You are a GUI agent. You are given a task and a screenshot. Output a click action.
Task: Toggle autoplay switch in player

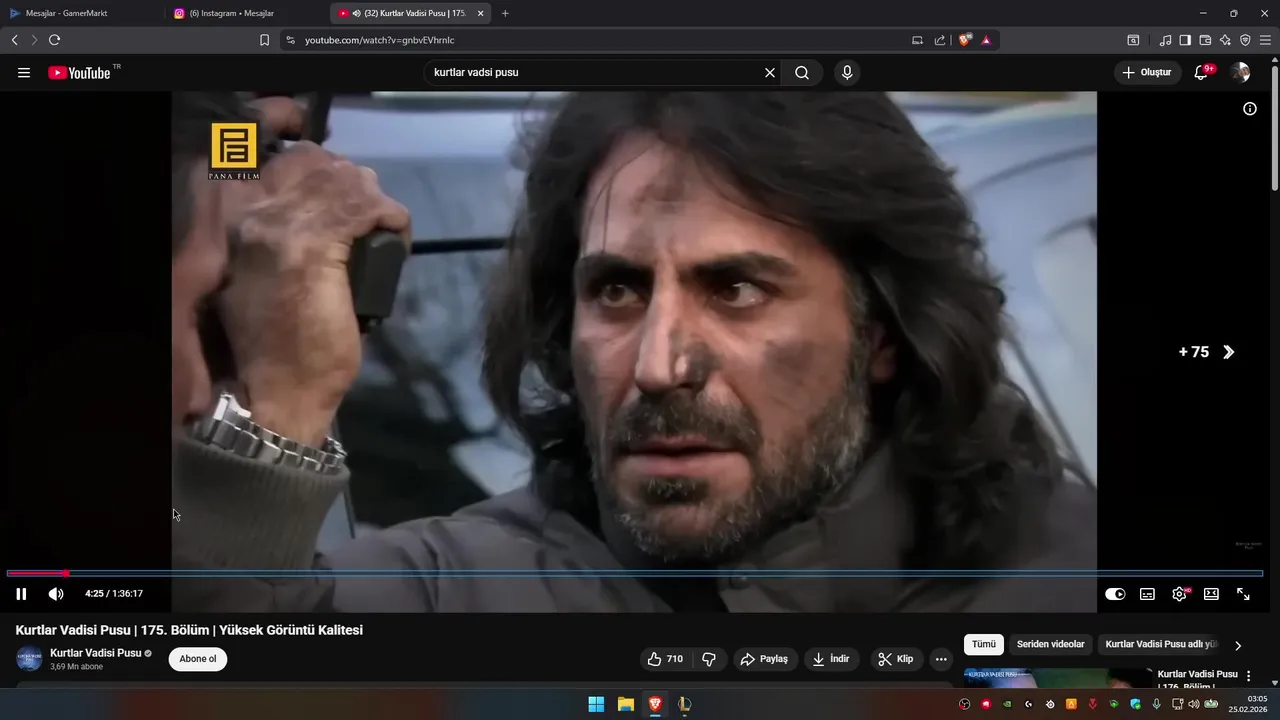(1115, 594)
